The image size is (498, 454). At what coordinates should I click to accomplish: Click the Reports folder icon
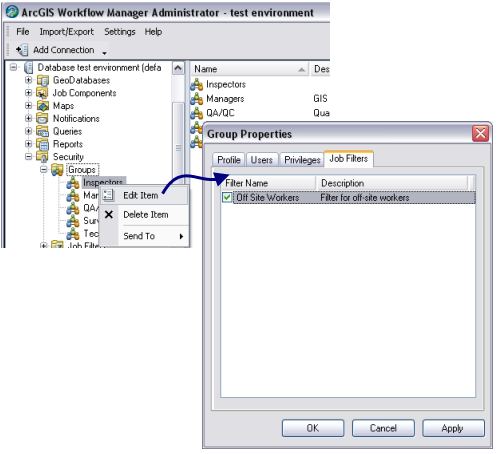click(x=43, y=144)
